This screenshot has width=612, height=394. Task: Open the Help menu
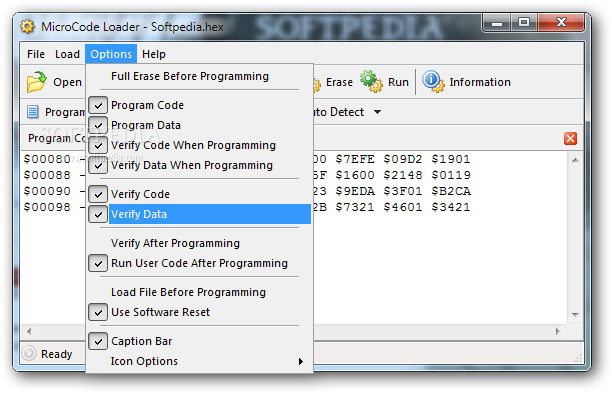click(x=154, y=54)
